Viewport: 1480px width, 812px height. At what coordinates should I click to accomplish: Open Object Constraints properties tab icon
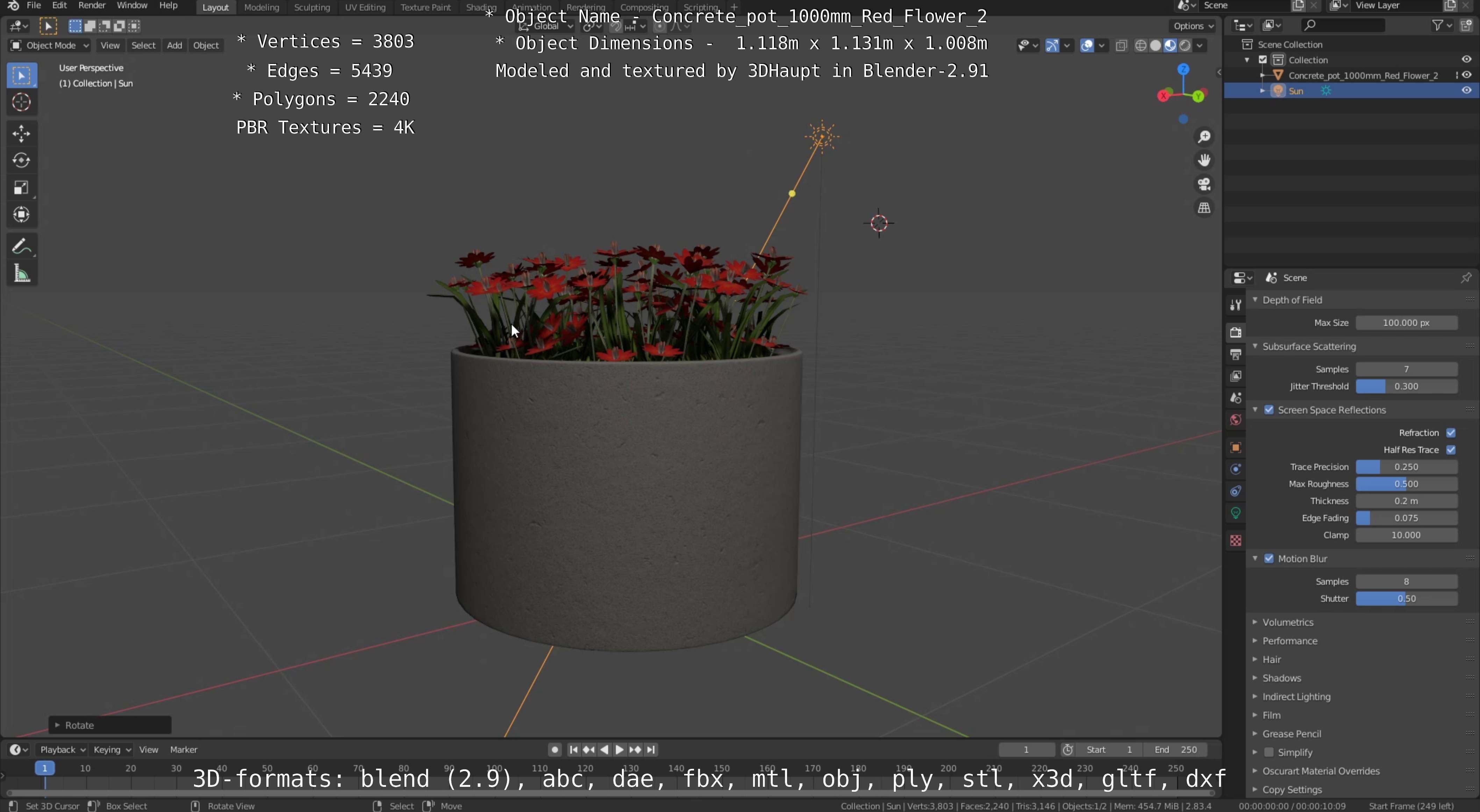pos(1235,491)
